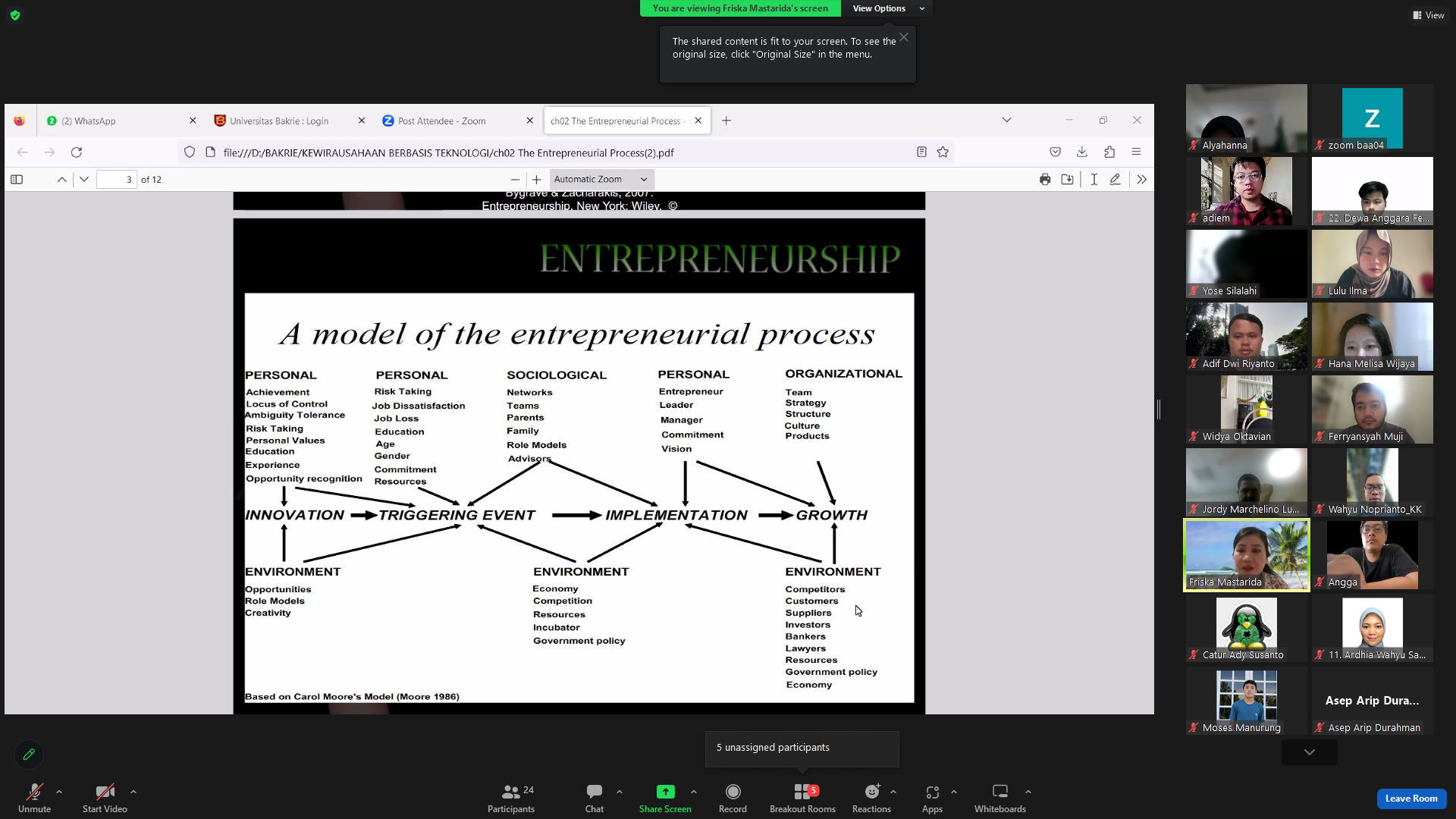The height and width of the screenshot is (819, 1456).
Task: Select the ch02 Entrepreneurial Process tab
Action: click(x=618, y=121)
